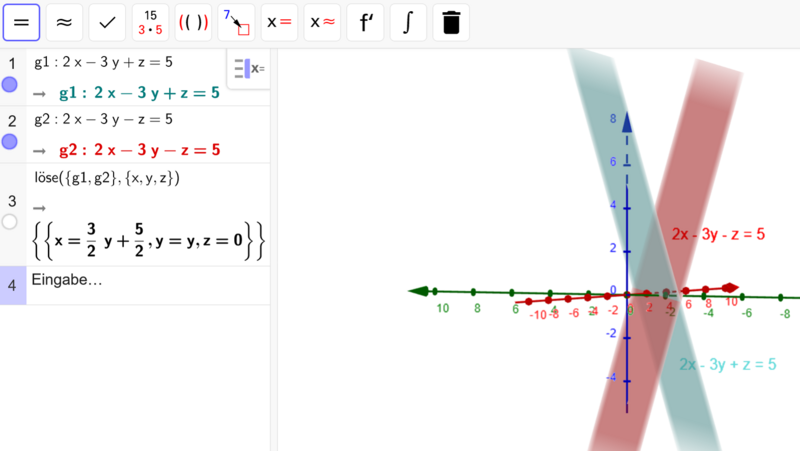Select the Keep Input checkmark tool

(x=107, y=22)
